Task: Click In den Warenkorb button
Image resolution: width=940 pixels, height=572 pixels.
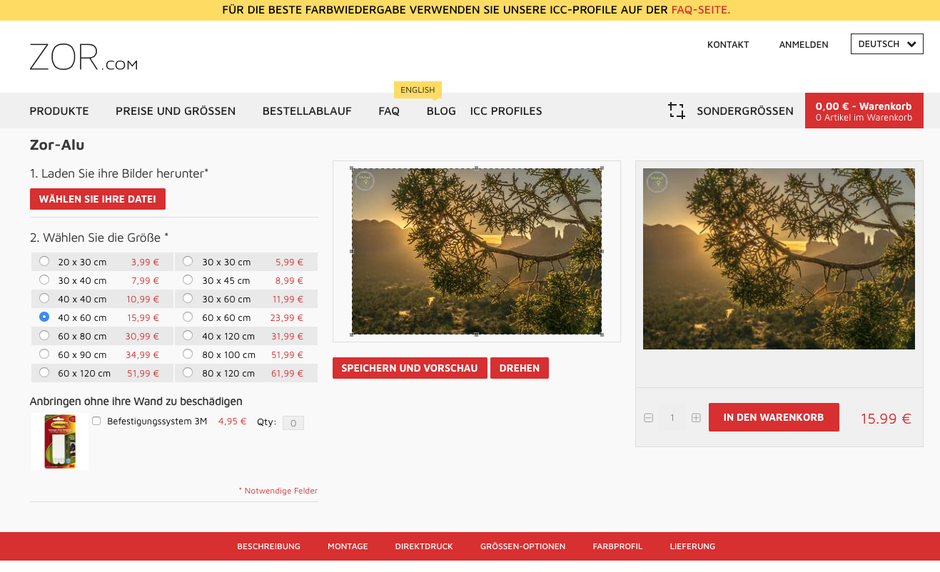Action: coord(773,417)
